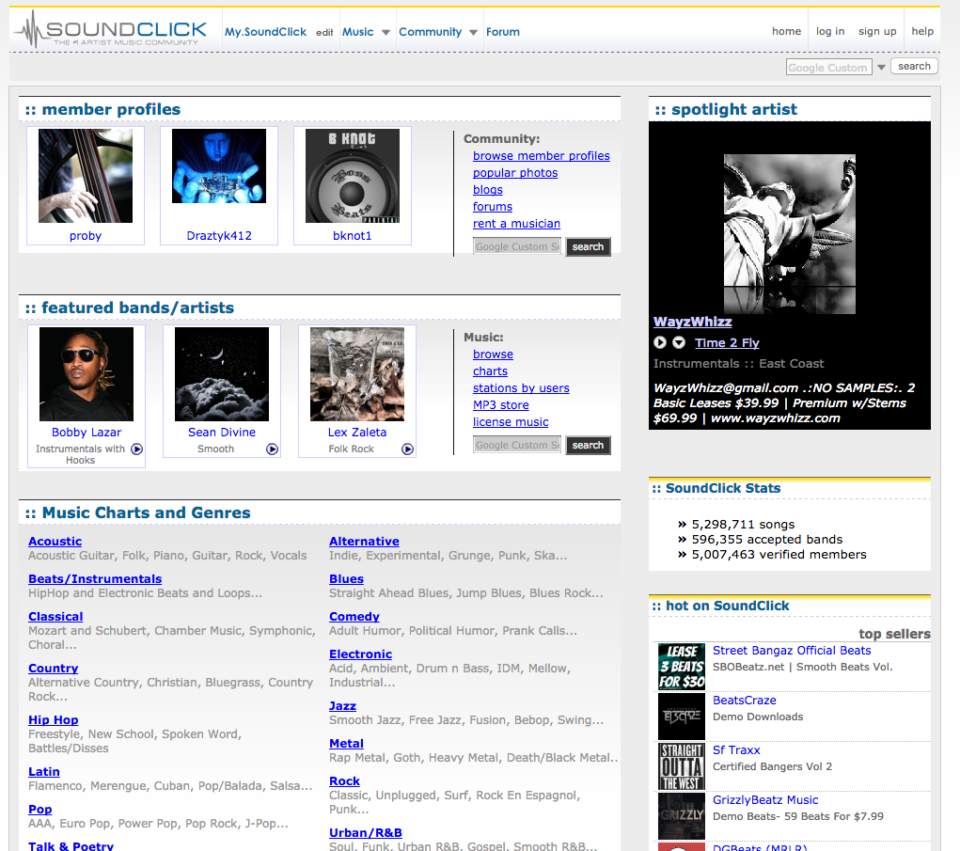
Task: Play spotlight song Time 2 Fly
Action: point(660,343)
